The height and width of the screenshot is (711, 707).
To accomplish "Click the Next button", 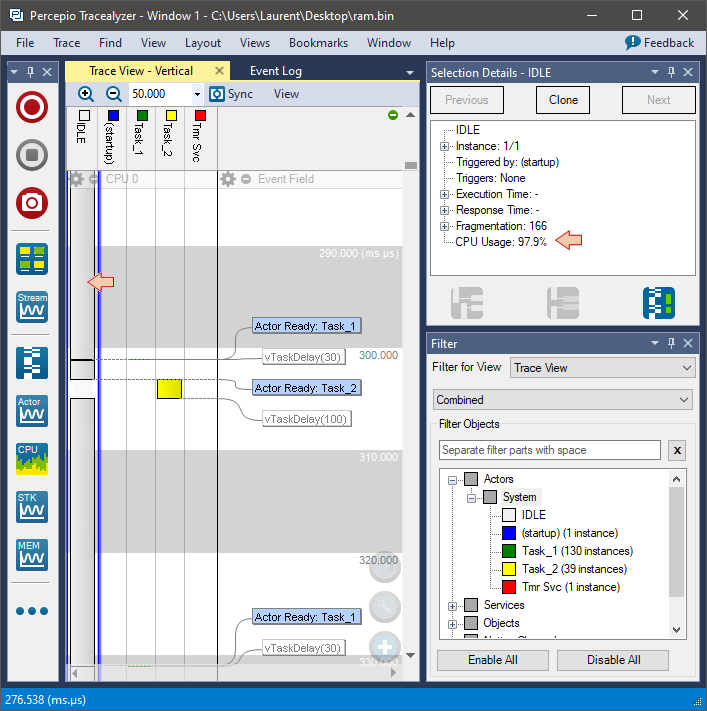I will coord(658,100).
